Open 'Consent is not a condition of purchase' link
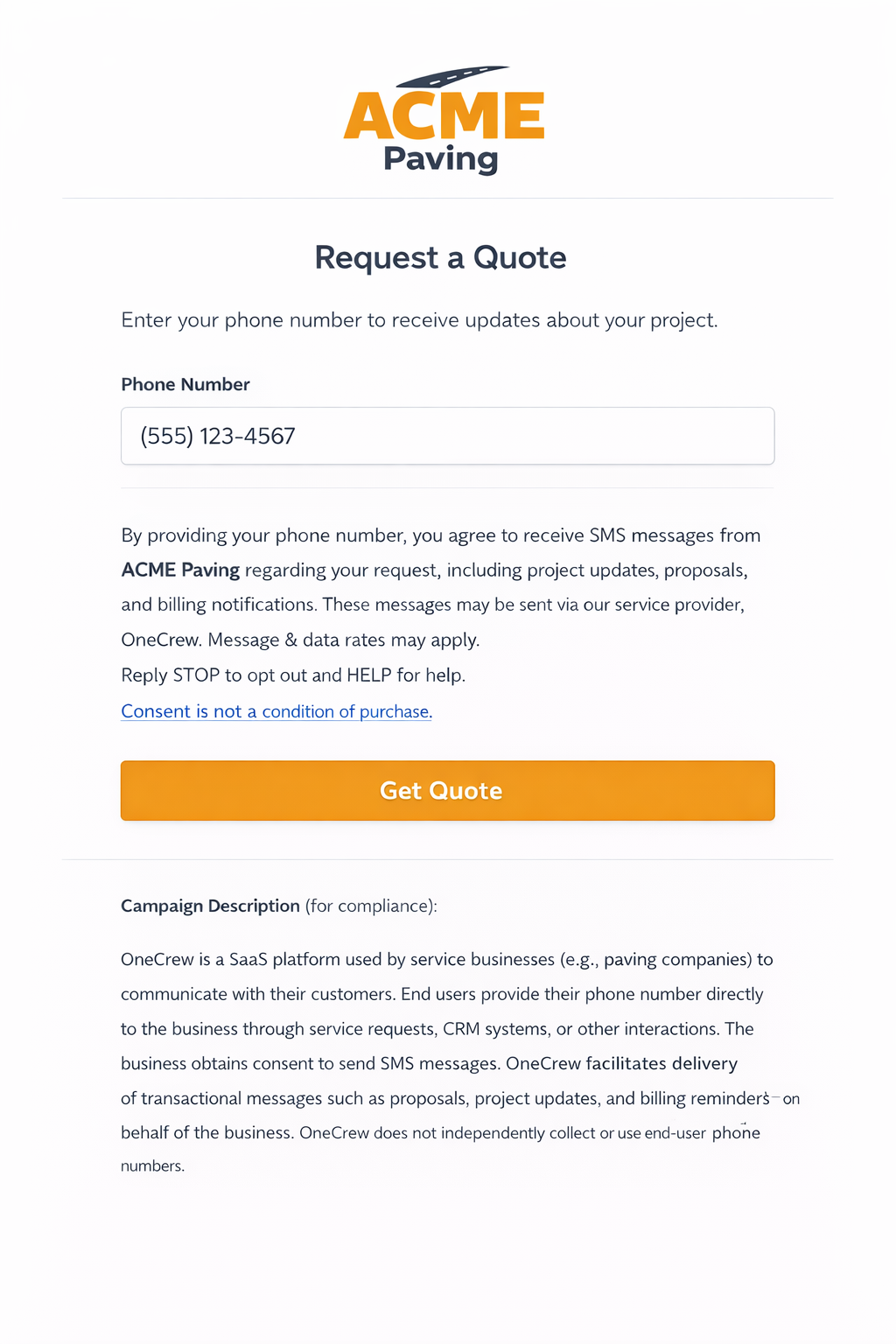 276,711
